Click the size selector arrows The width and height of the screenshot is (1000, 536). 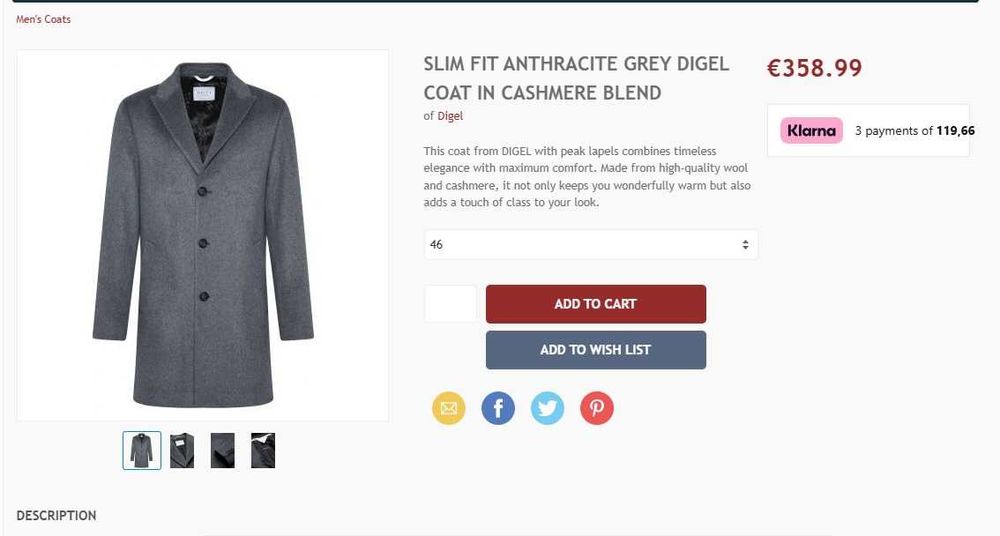point(745,244)
